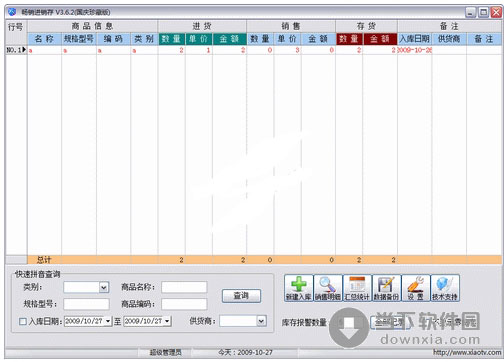Click the 名称 column header
504x362 pixels.
click(x=44, y=39)
